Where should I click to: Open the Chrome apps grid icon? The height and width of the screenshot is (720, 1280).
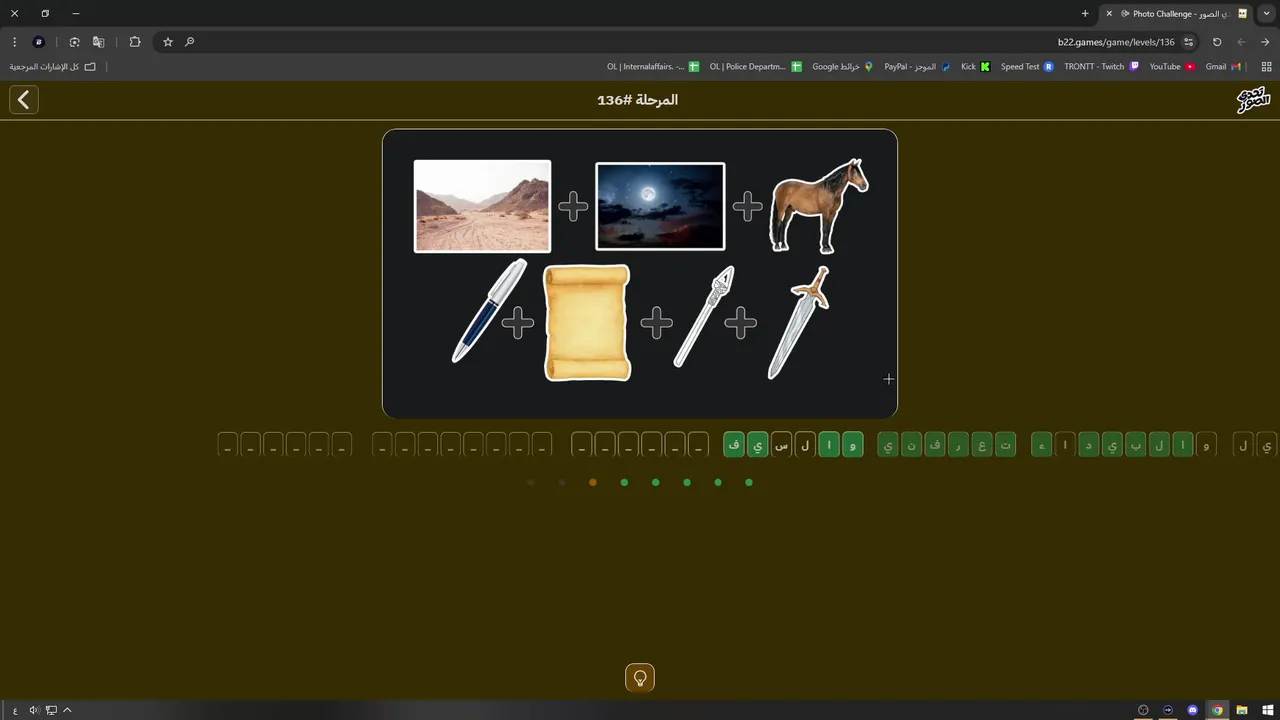pyautogui.click(x=1266, y=67)
